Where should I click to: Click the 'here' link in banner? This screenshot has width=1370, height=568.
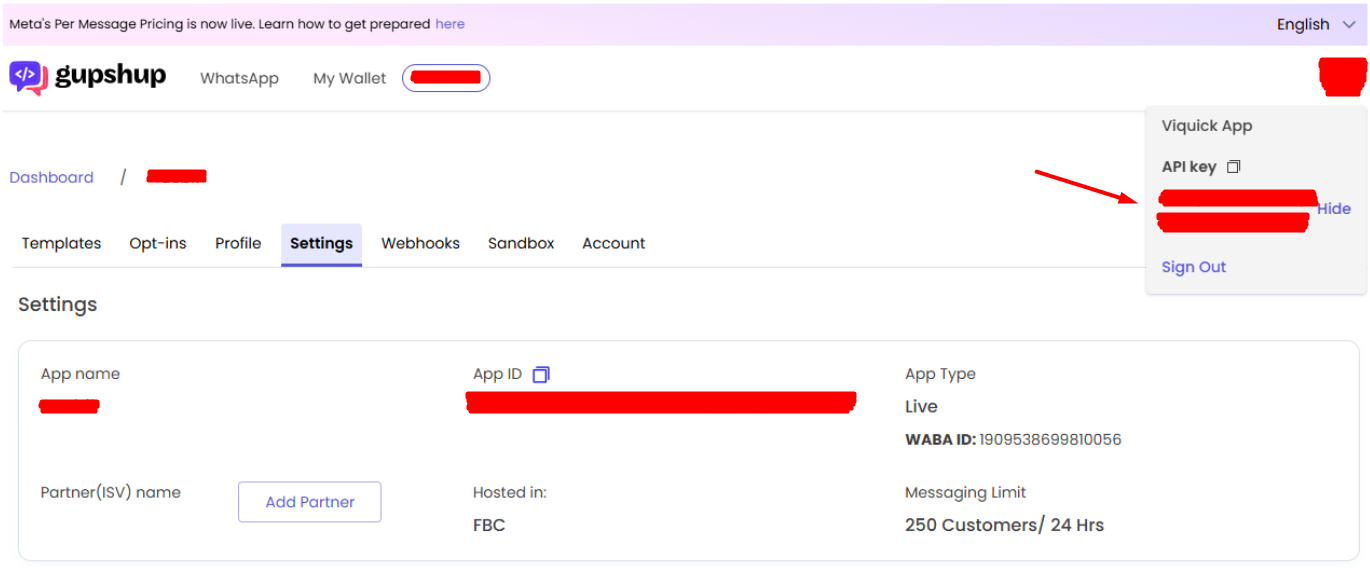pos(450,23)
